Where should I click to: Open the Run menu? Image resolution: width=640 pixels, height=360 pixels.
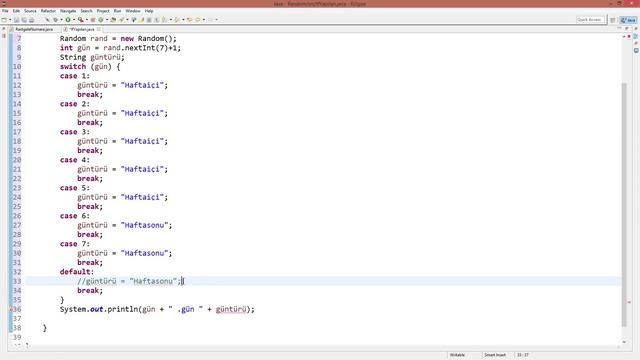pos(118,11)
